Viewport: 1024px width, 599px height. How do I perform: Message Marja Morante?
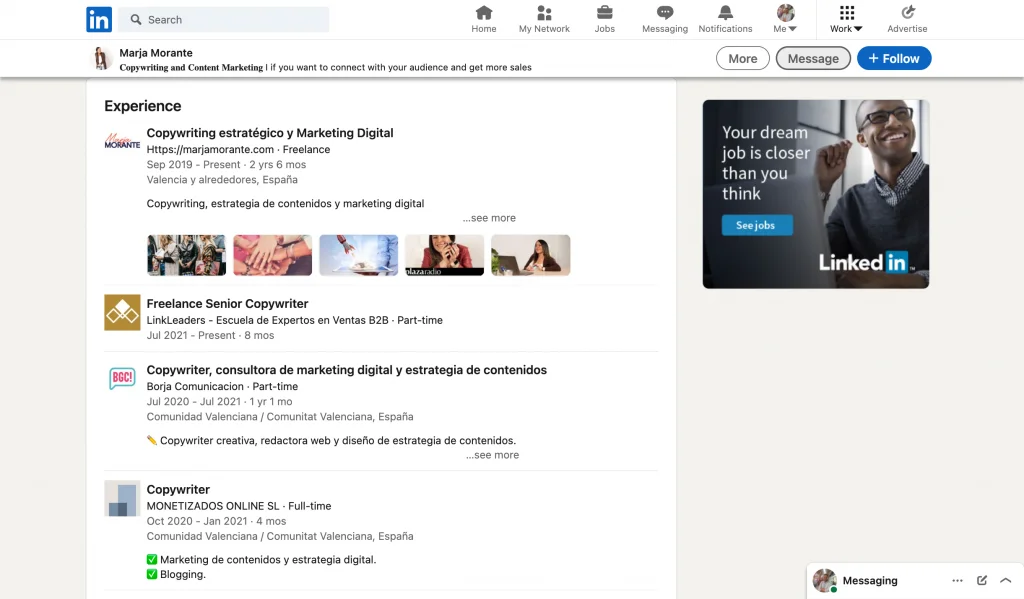click(813, 58)
